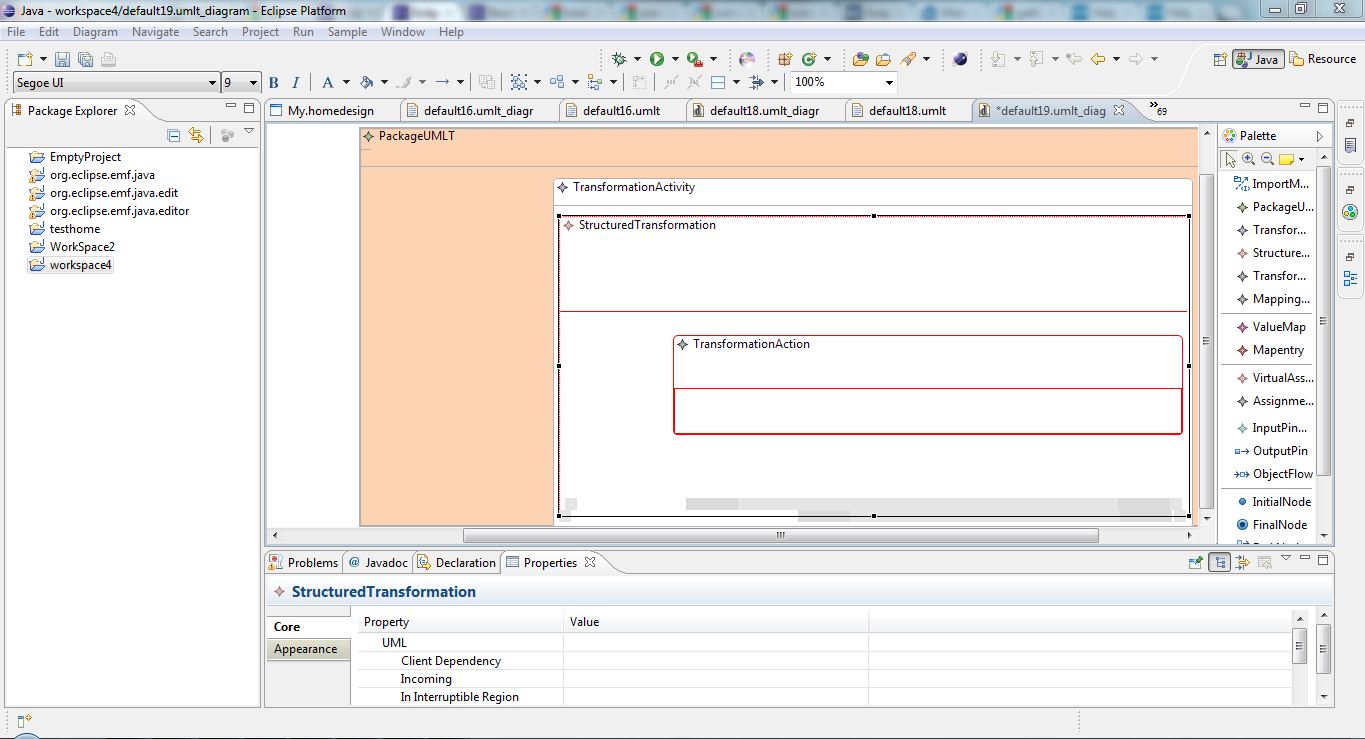Open the Project menu
Screen dimensions: 1365x739
click(x=260, y=32)
